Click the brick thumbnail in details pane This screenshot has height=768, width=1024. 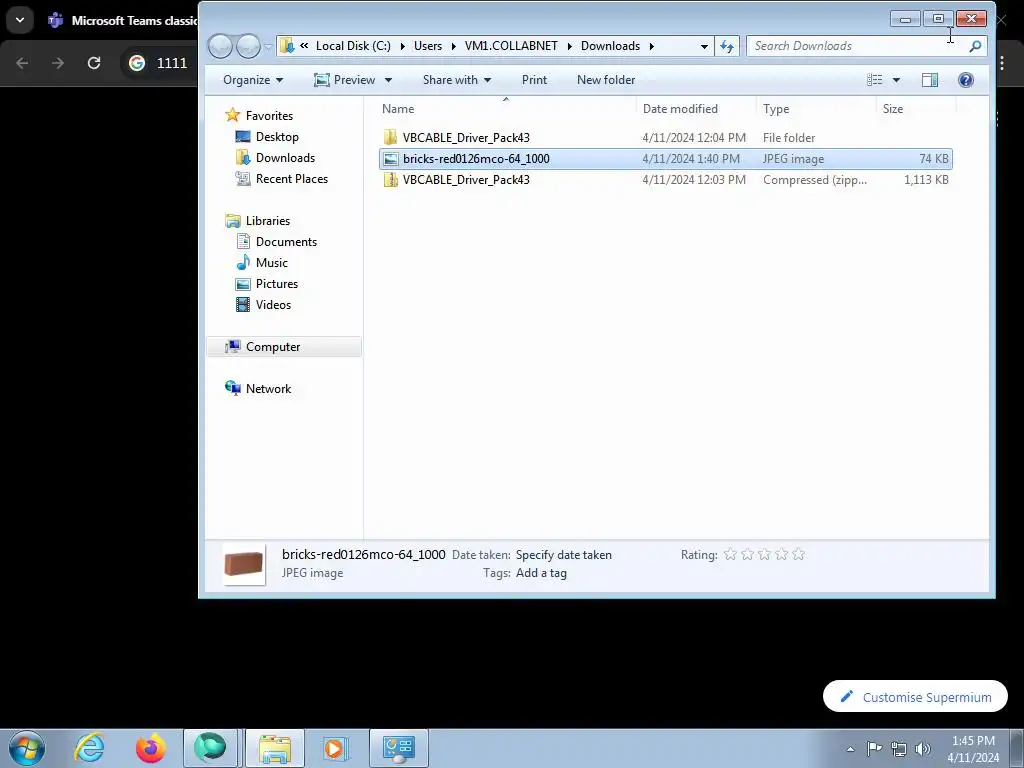point(244,564)
